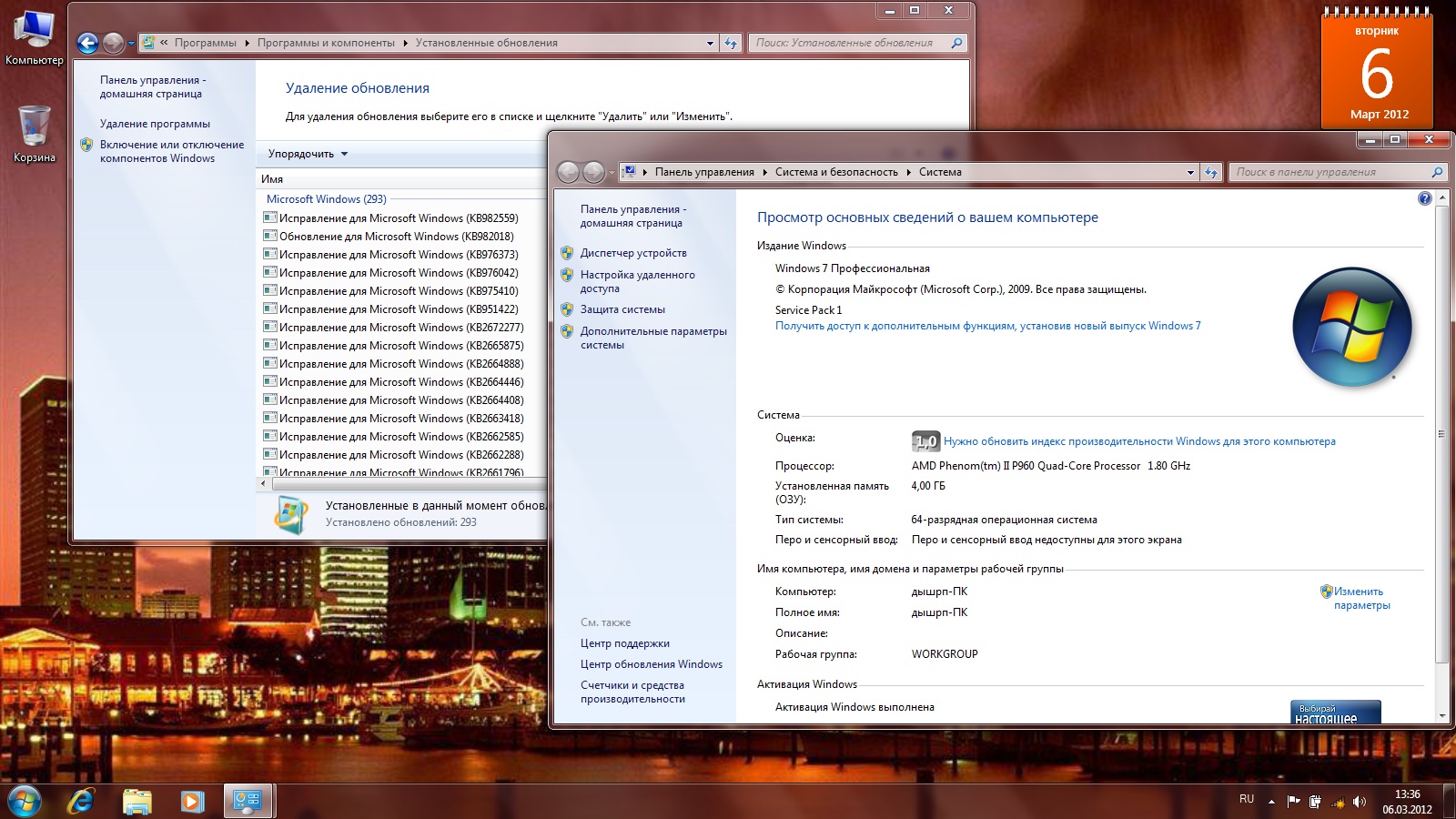Viewport: 1456px width, 819px height.
Task: Click the power plug tray icon
Action: point(1315,802)
